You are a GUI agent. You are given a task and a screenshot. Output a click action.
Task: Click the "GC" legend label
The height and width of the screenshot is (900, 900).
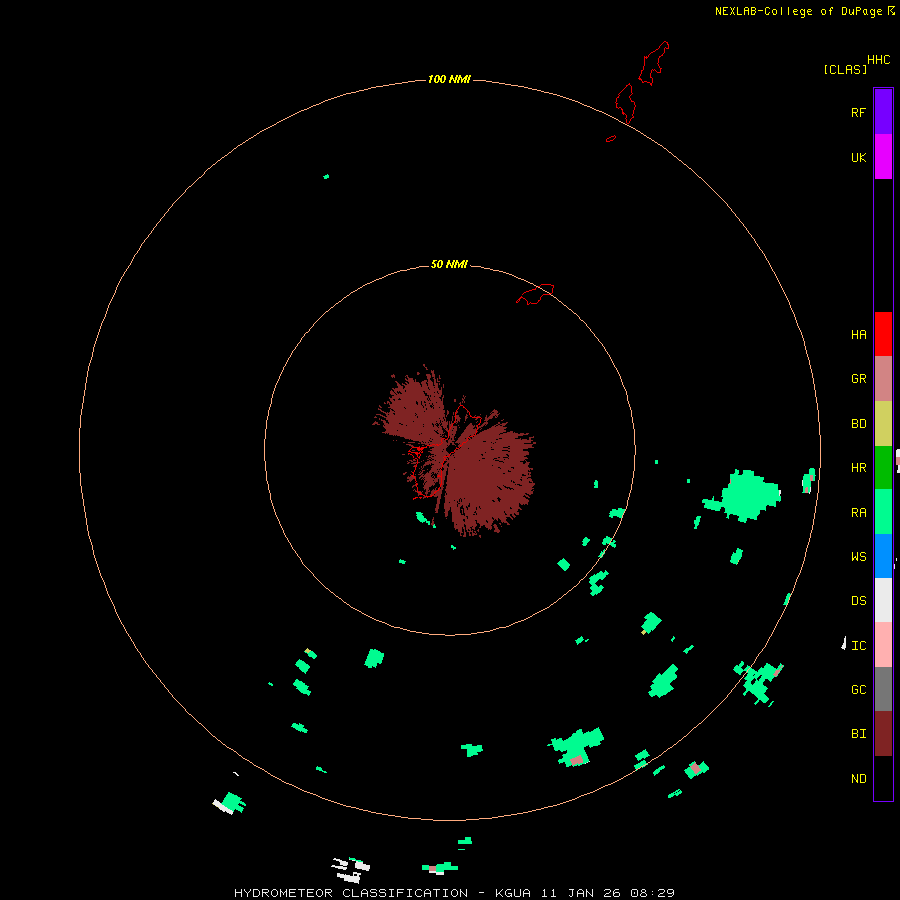[858, 690]
